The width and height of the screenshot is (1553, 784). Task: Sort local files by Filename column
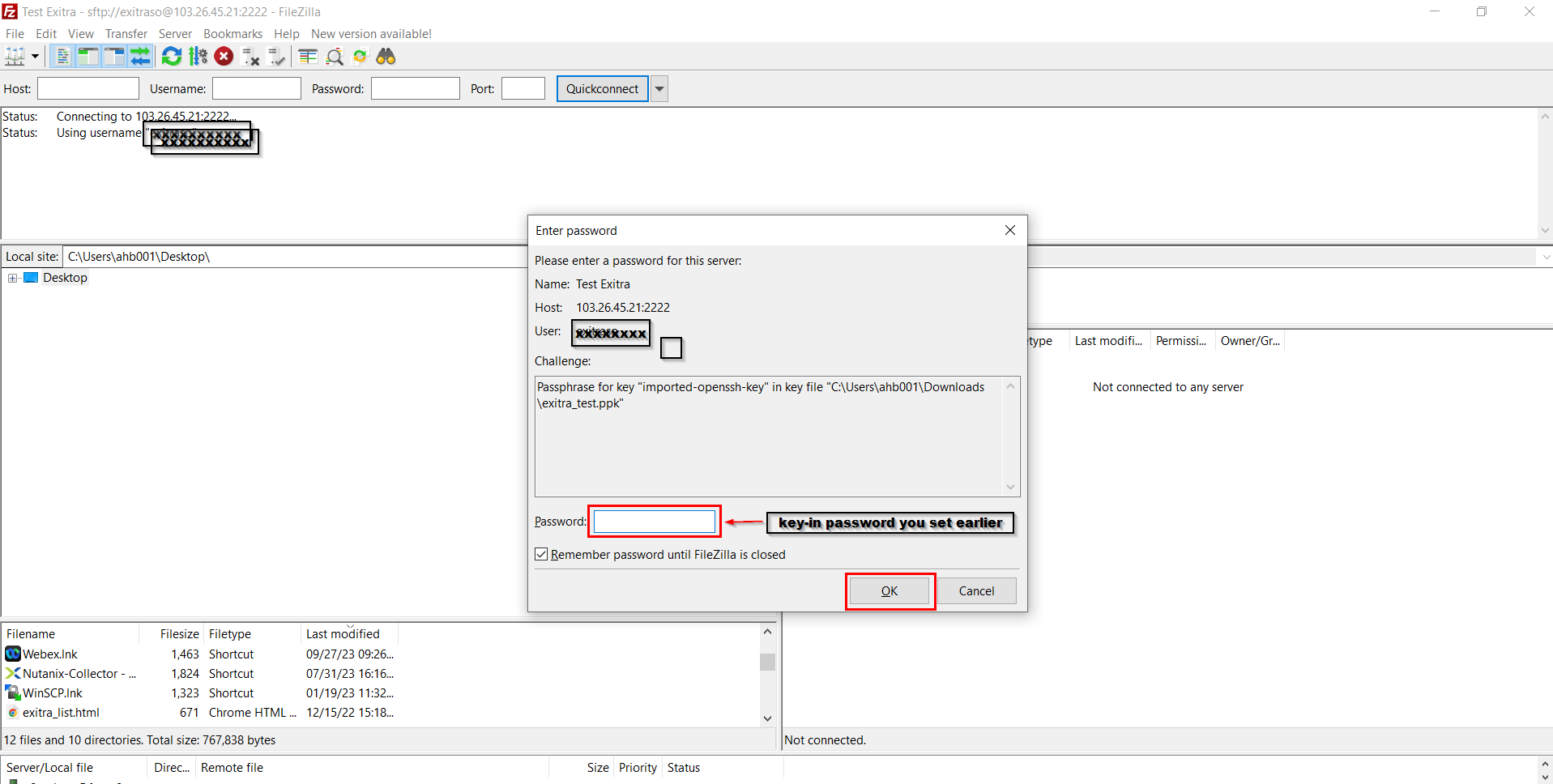point(70,634)
